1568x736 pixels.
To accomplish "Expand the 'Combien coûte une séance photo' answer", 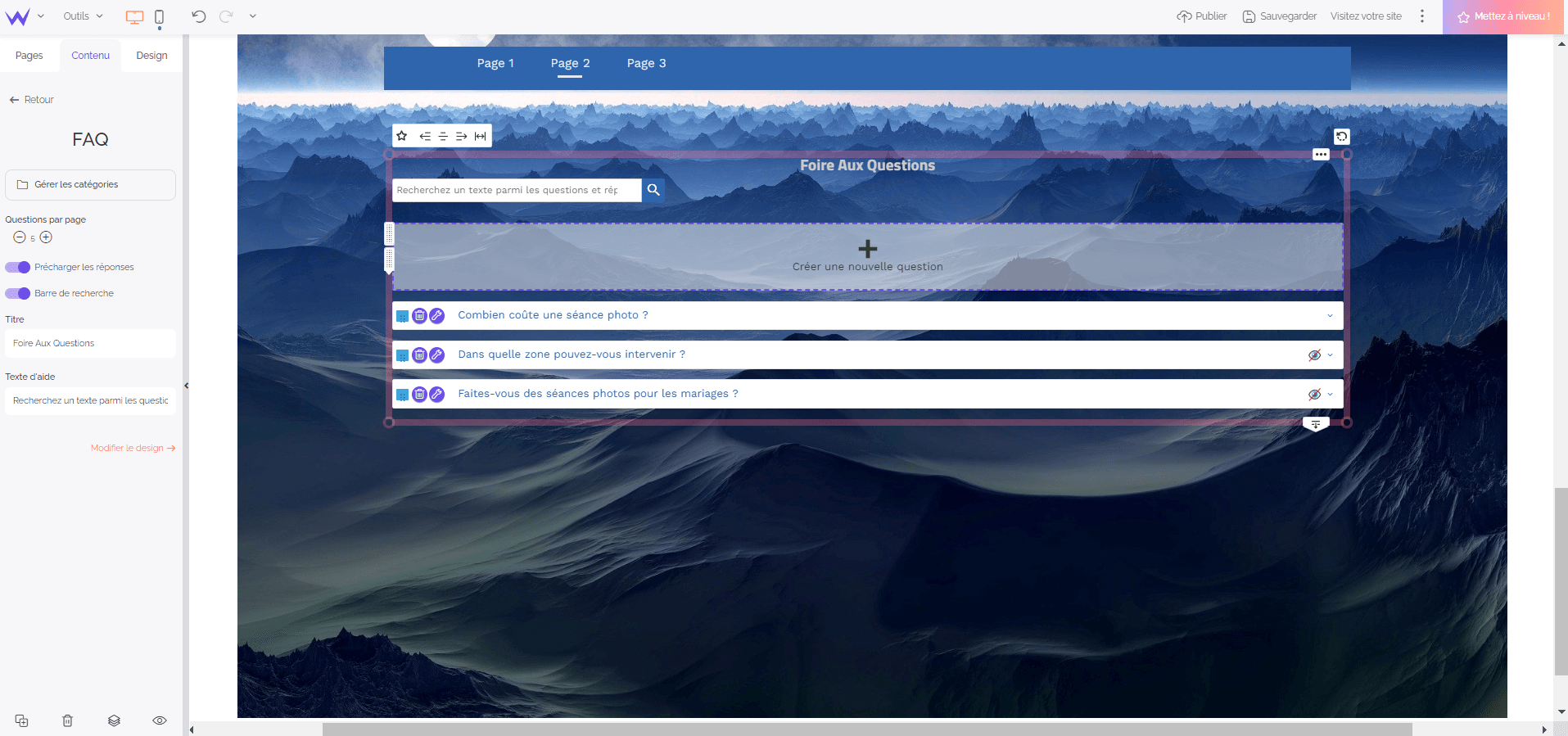I will point(1330,316).
